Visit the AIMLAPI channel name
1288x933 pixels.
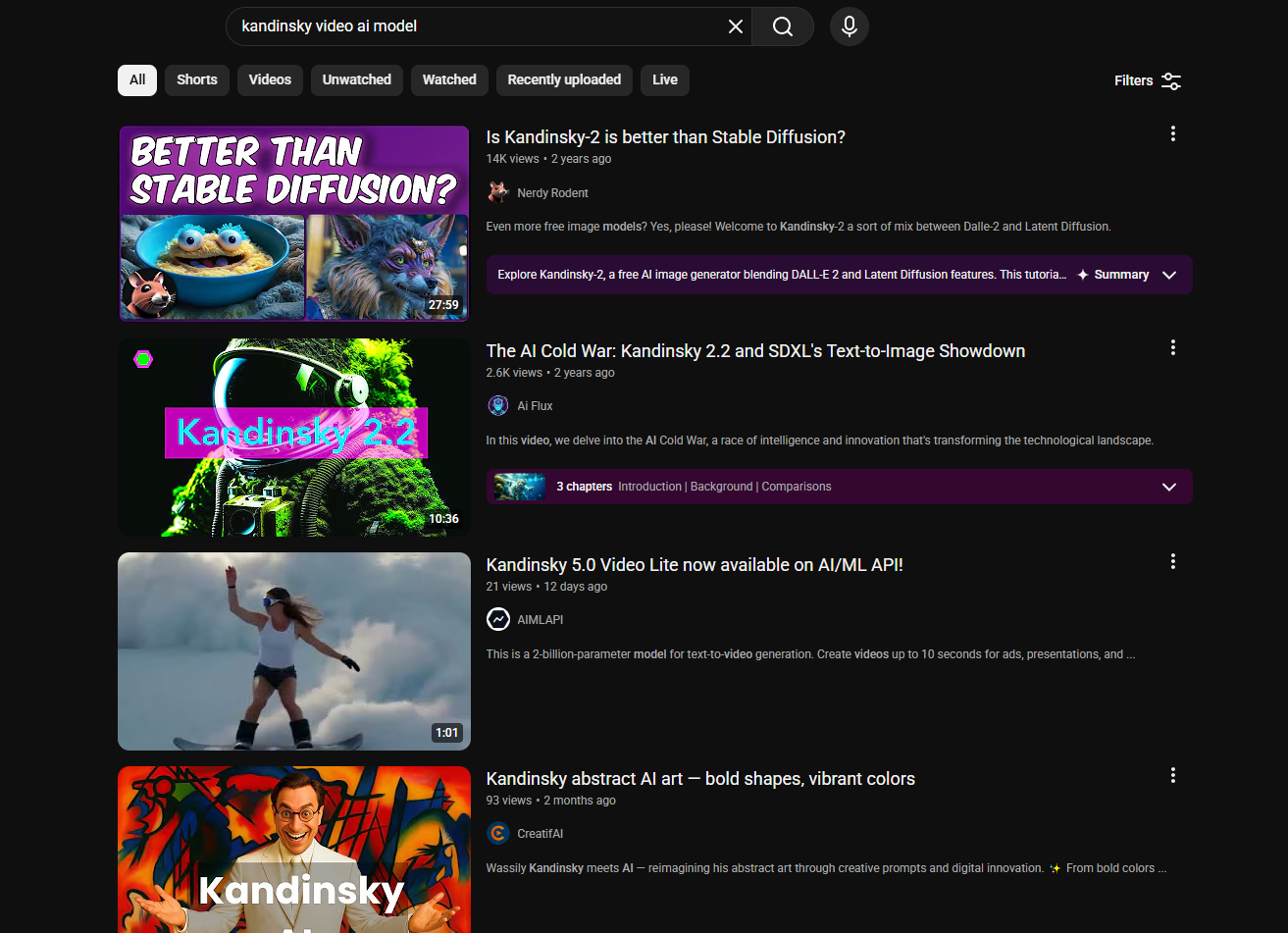(541, 620)
